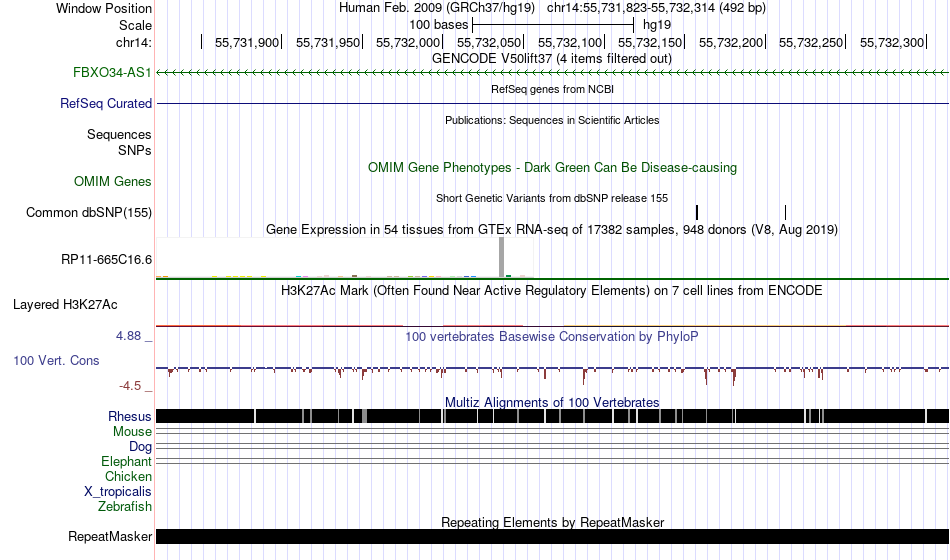Click the Rhesus alignment species label
The image size is (950, 560).
tap(130, 416)
